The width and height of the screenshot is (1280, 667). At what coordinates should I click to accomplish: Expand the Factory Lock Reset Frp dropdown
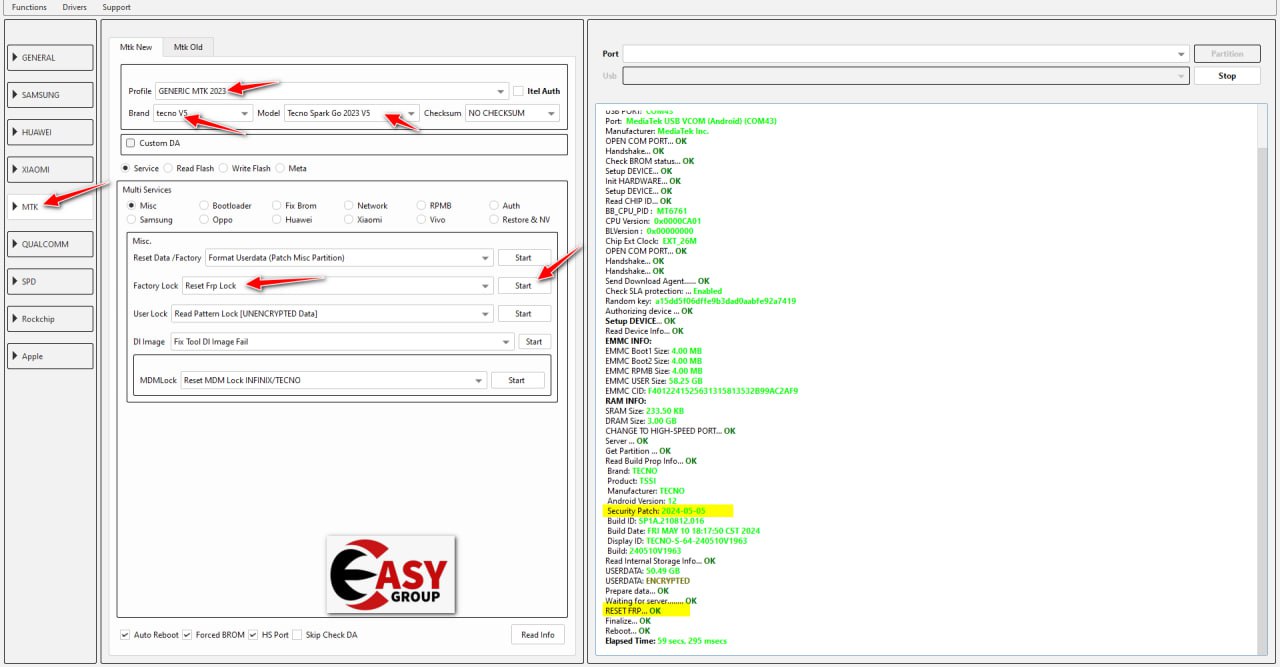click(x=338, y=286)
